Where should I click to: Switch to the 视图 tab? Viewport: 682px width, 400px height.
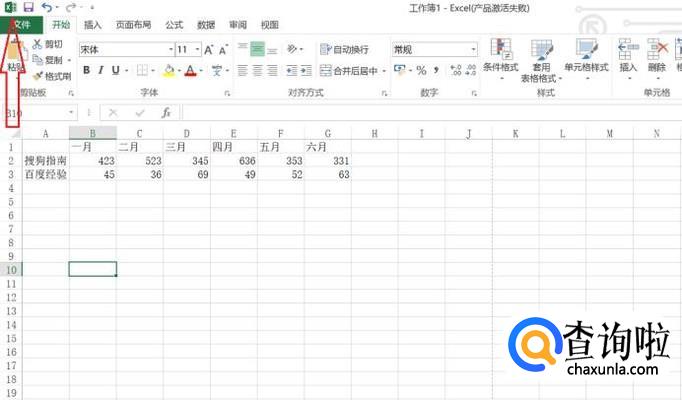click(270, 25)
